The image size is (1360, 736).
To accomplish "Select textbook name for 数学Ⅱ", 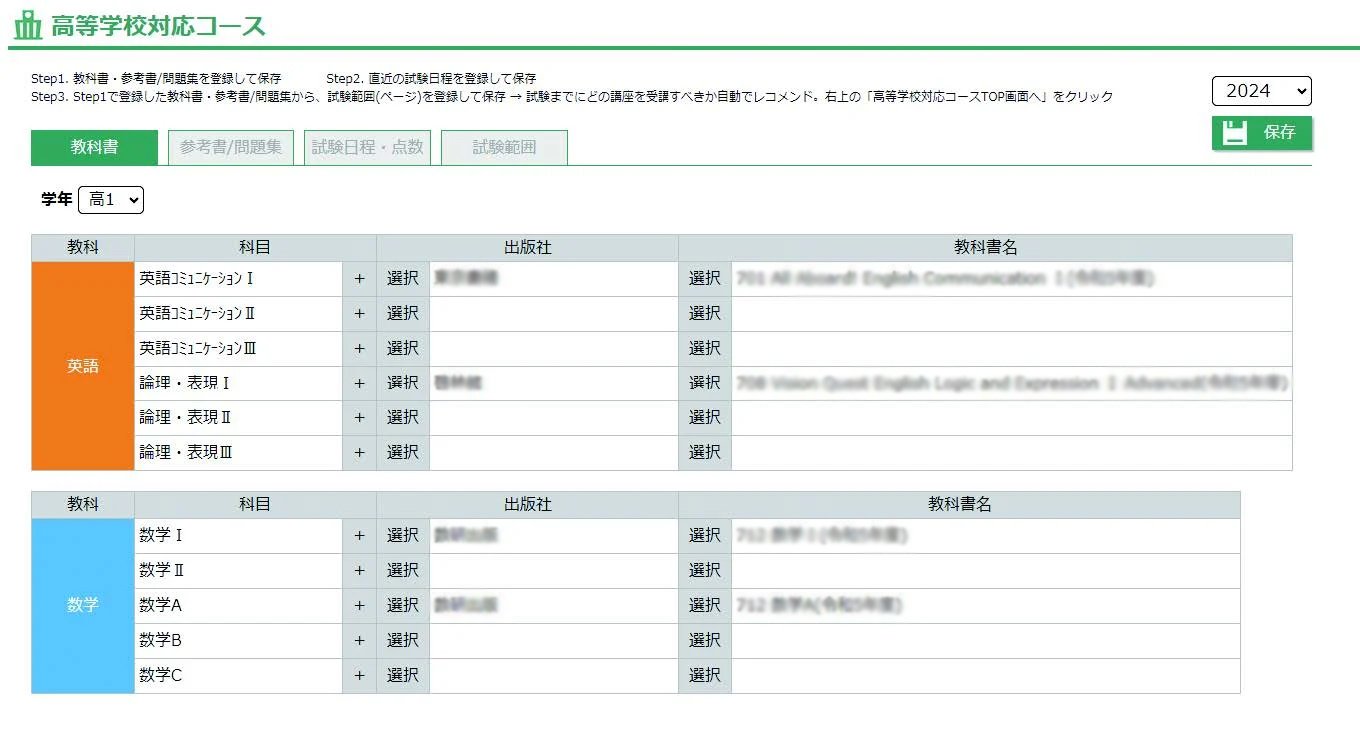I will pos(705,571).
